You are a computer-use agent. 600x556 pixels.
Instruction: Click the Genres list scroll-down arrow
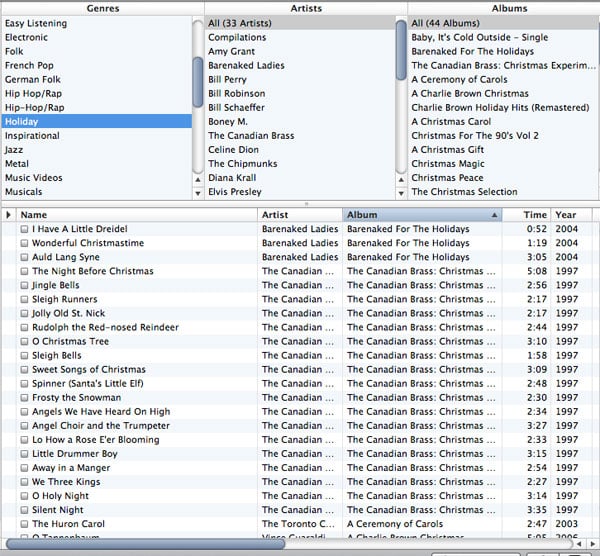pyautogui.click(x=198, y=193)
